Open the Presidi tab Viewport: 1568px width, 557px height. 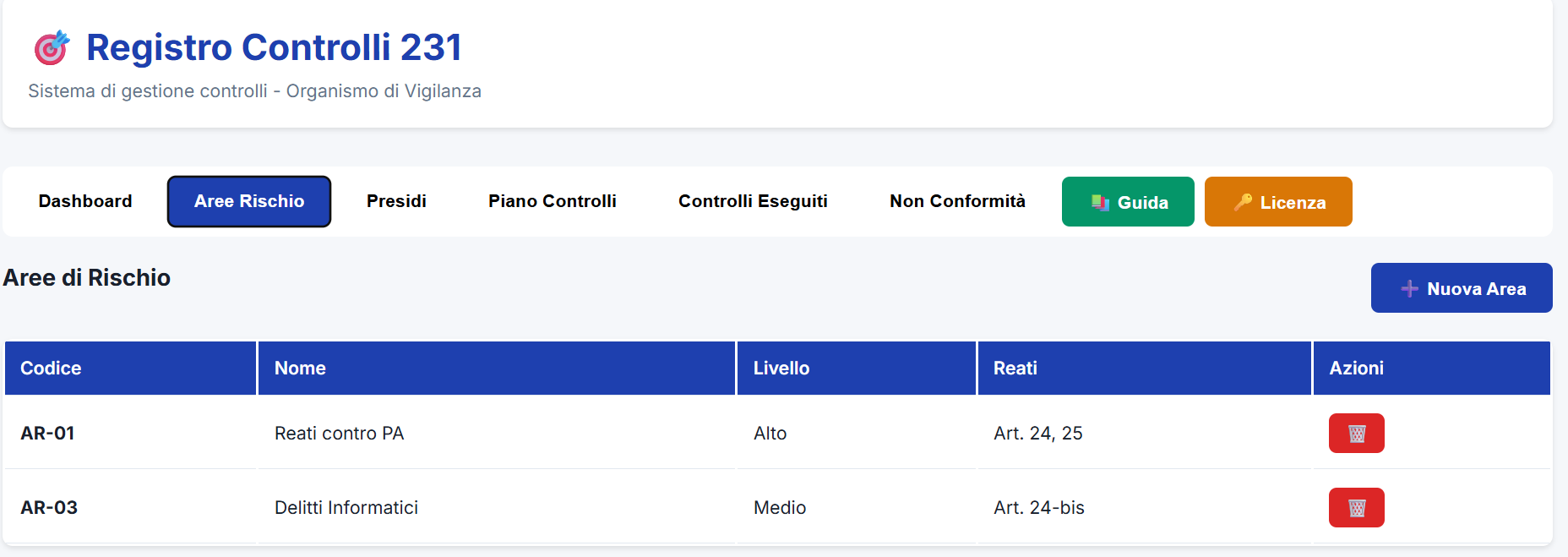coord(396,201)
